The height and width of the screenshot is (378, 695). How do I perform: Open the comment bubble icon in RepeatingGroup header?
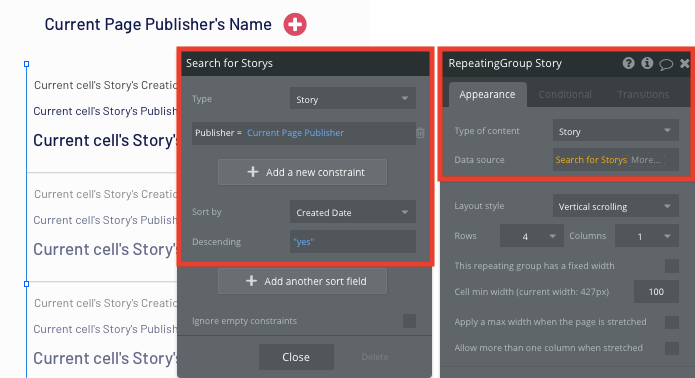[666, 64]
